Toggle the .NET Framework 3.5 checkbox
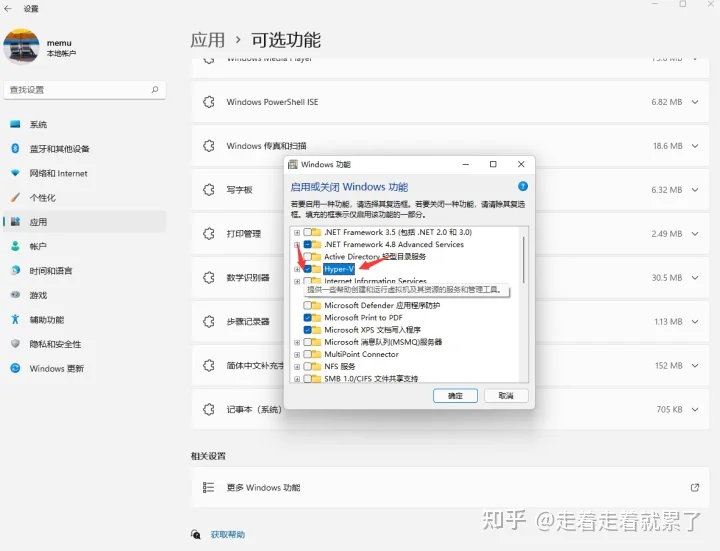720x551 pixels. pos(308,232)
